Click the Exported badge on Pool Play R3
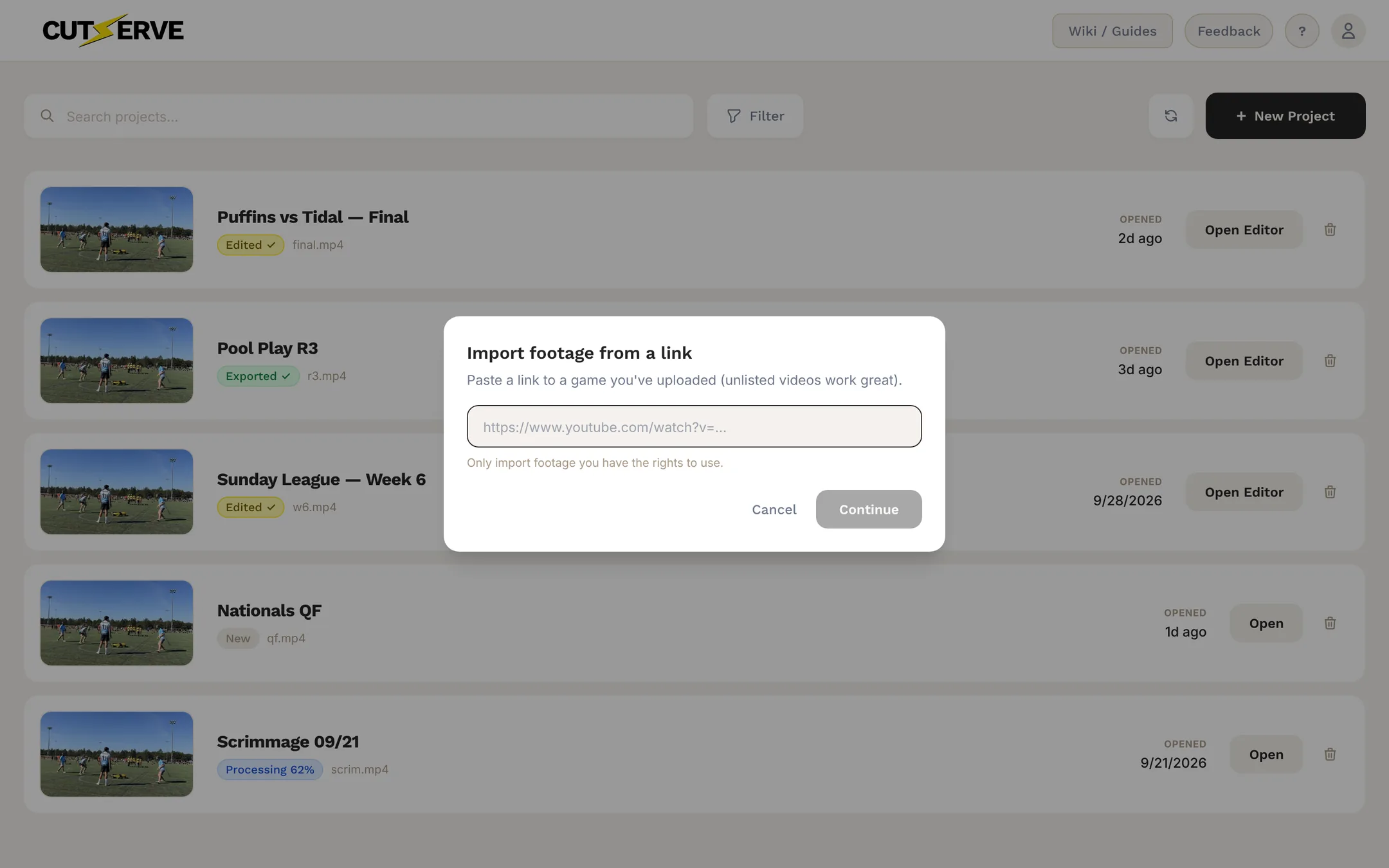 [259, 376]
